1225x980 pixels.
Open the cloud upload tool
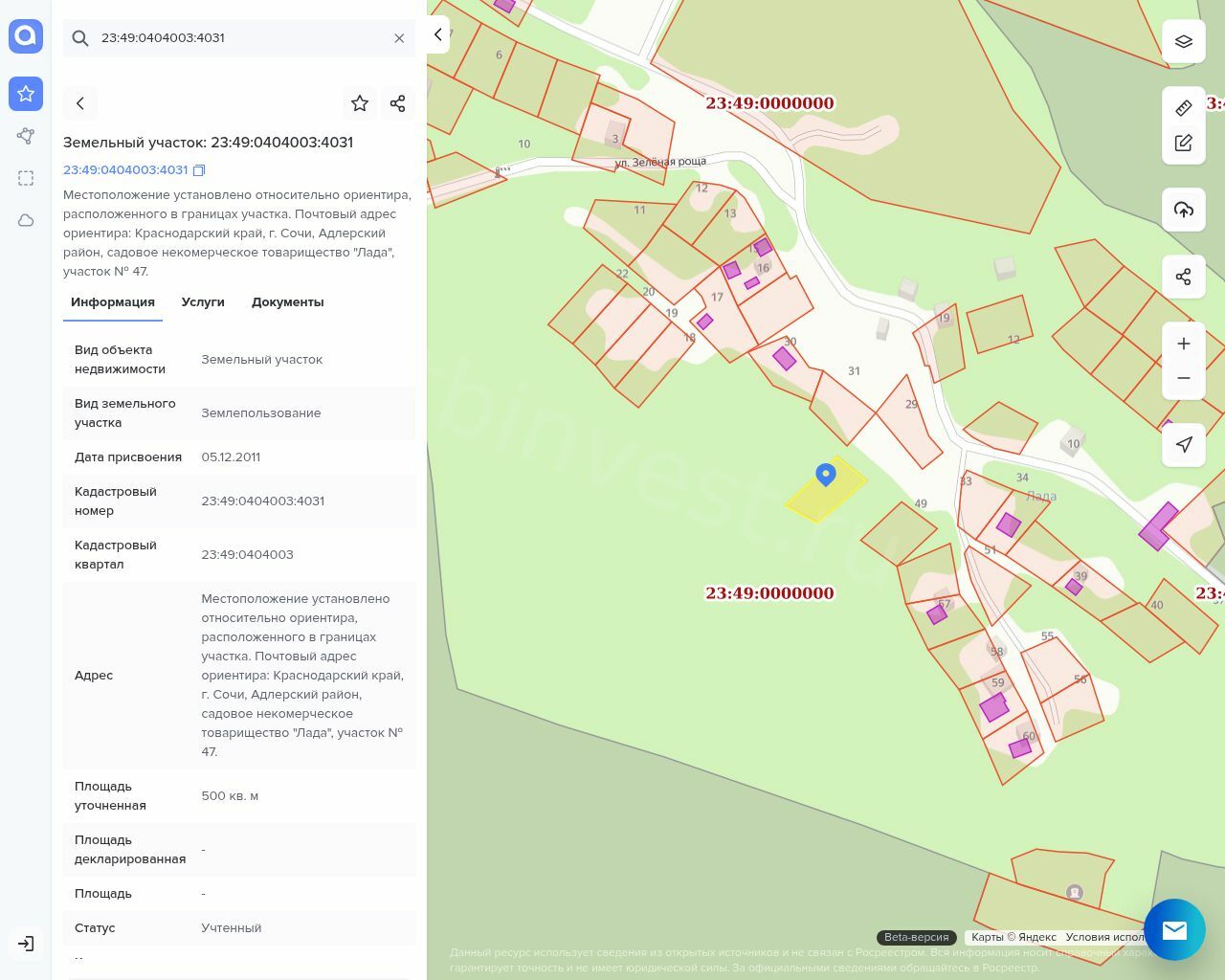click(x=1184, y=210)
